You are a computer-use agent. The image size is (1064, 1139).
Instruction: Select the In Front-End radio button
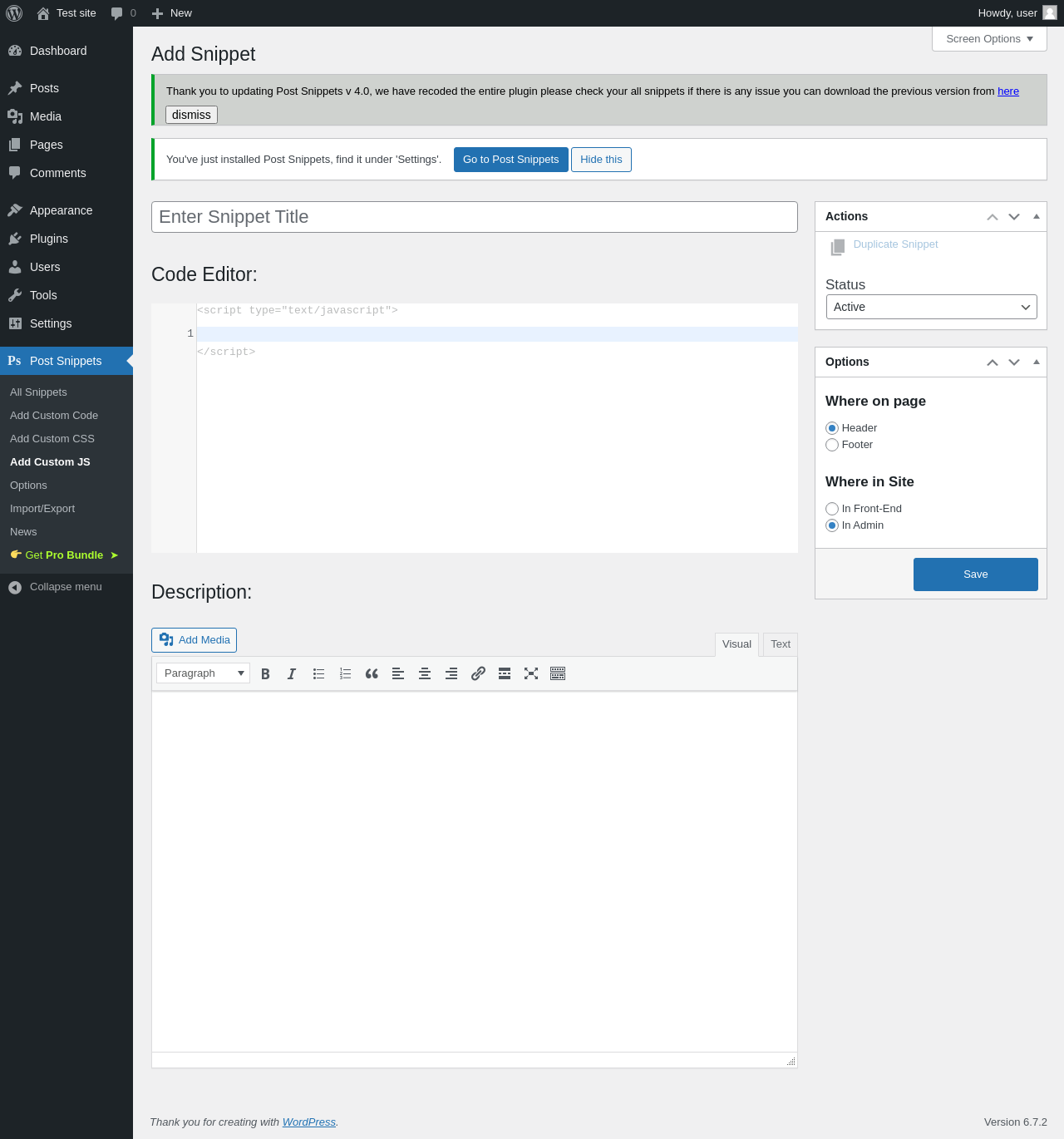click(x=832, y=509)
